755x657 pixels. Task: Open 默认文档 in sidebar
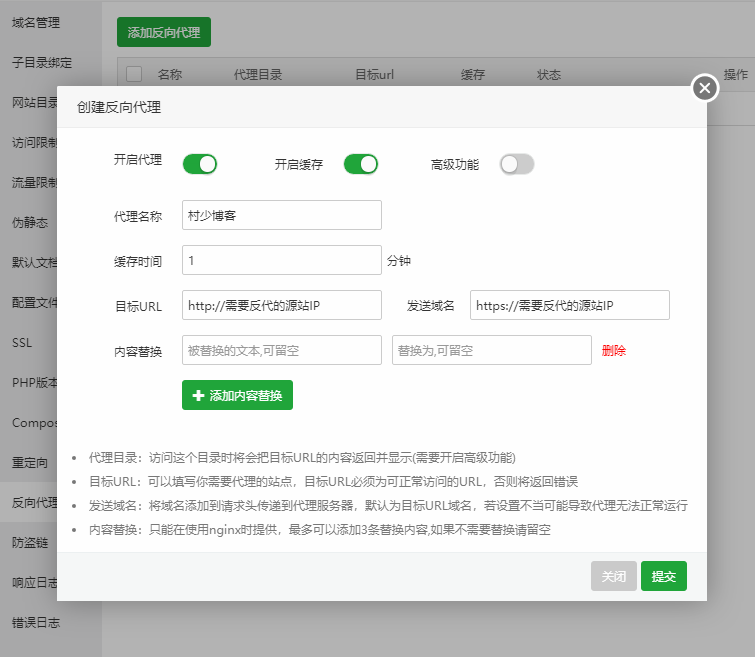tap(35, 263)
